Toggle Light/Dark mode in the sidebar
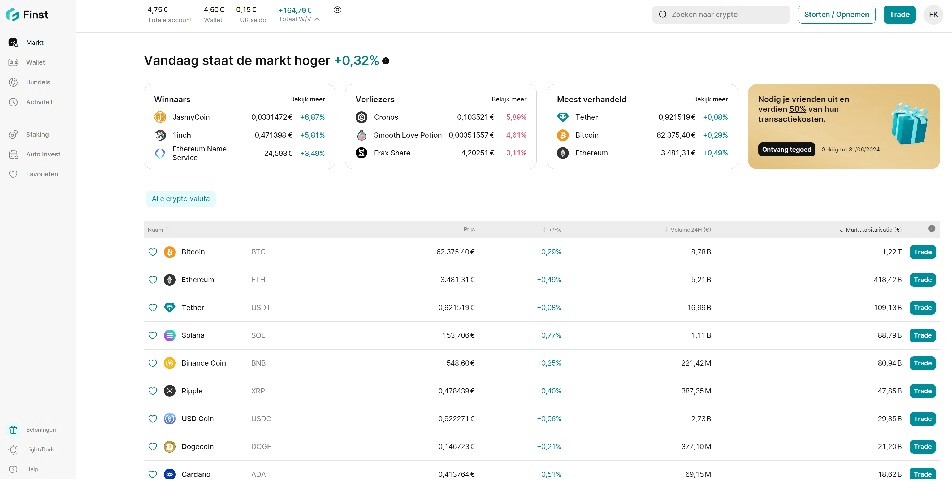Image resolution: width=952 pixels, height=500 pixels. click(x=13, y=450)
